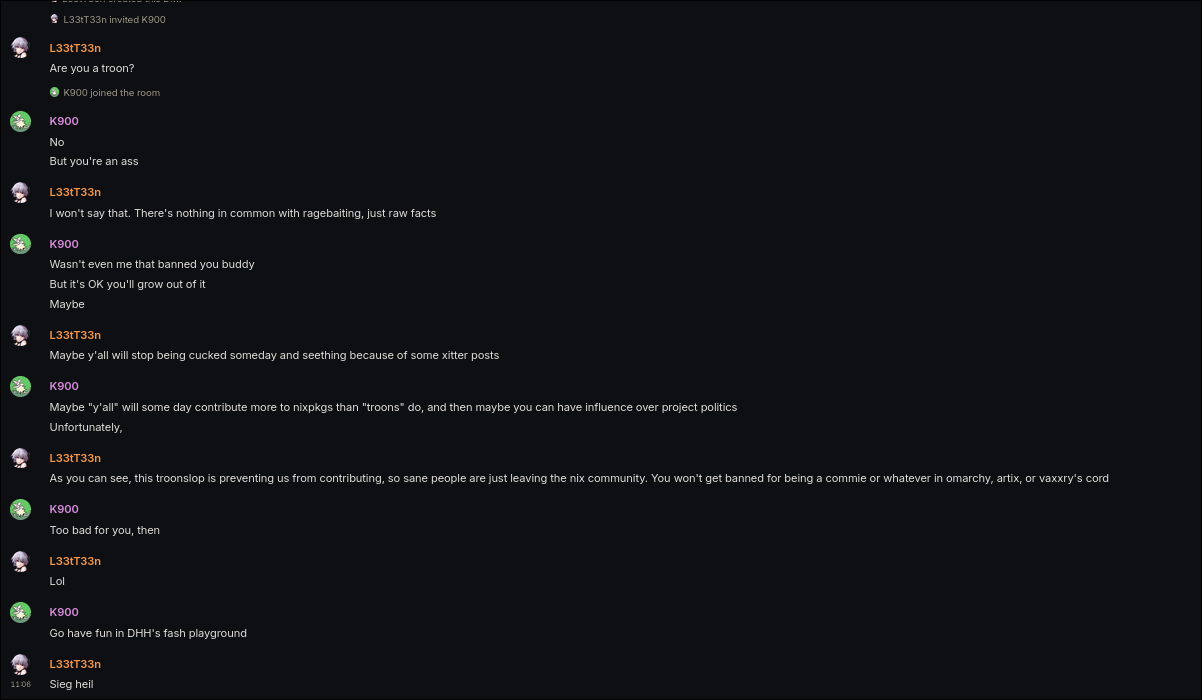This screenshot has height=700, width=1202.
Task: Open K900's avatar beside "Go have fun" message
Action: [x=20, y=613]
